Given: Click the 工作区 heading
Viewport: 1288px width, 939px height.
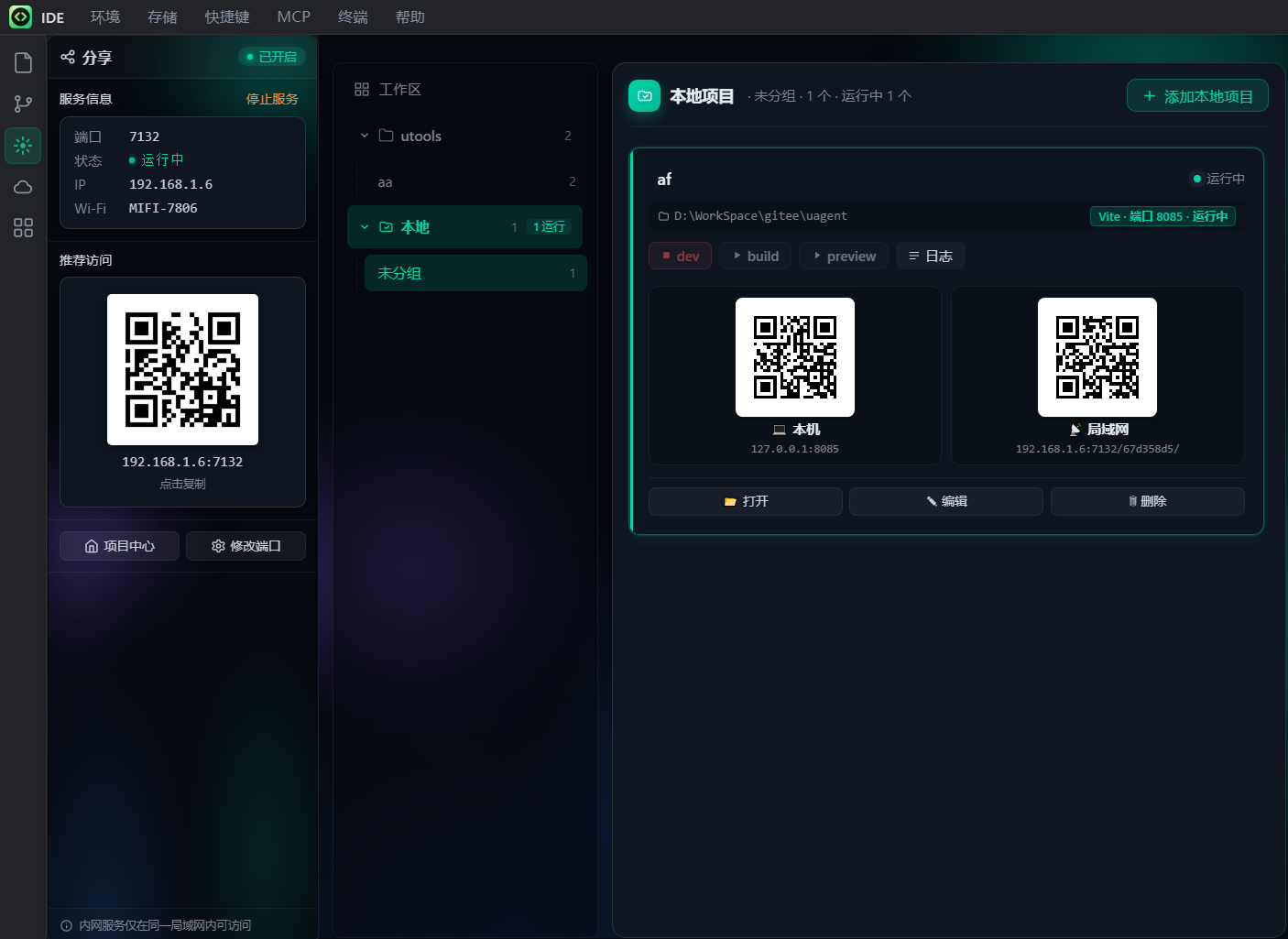Looking at the screenshot, I should (399, 89).
